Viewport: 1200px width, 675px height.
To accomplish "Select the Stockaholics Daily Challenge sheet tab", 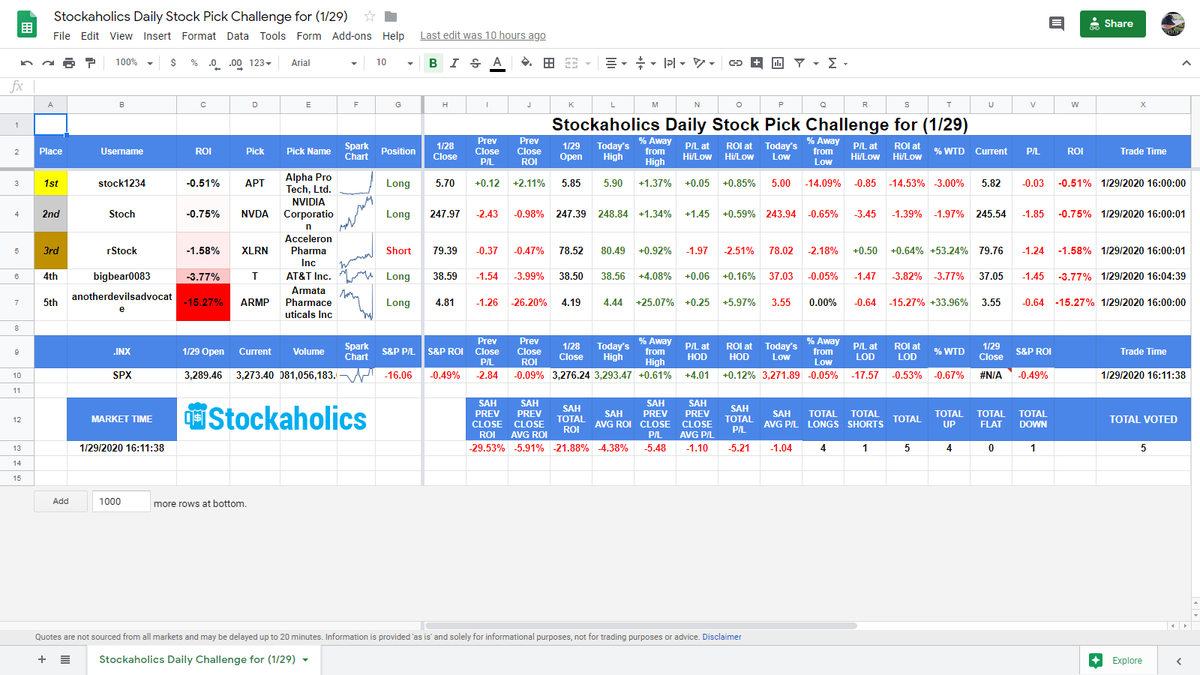I will click(x=203, y=660).
